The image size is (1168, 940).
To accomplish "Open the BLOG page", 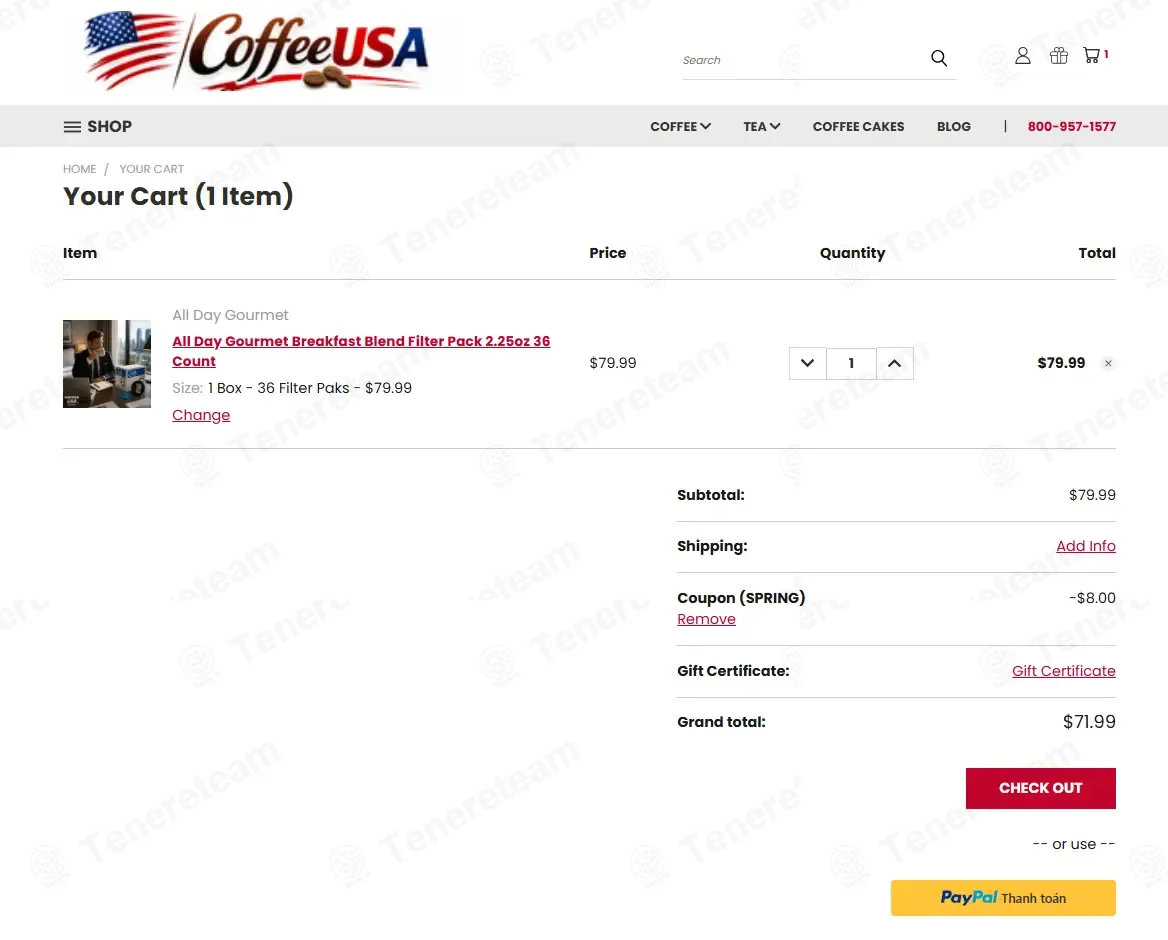I will [953, 127].
